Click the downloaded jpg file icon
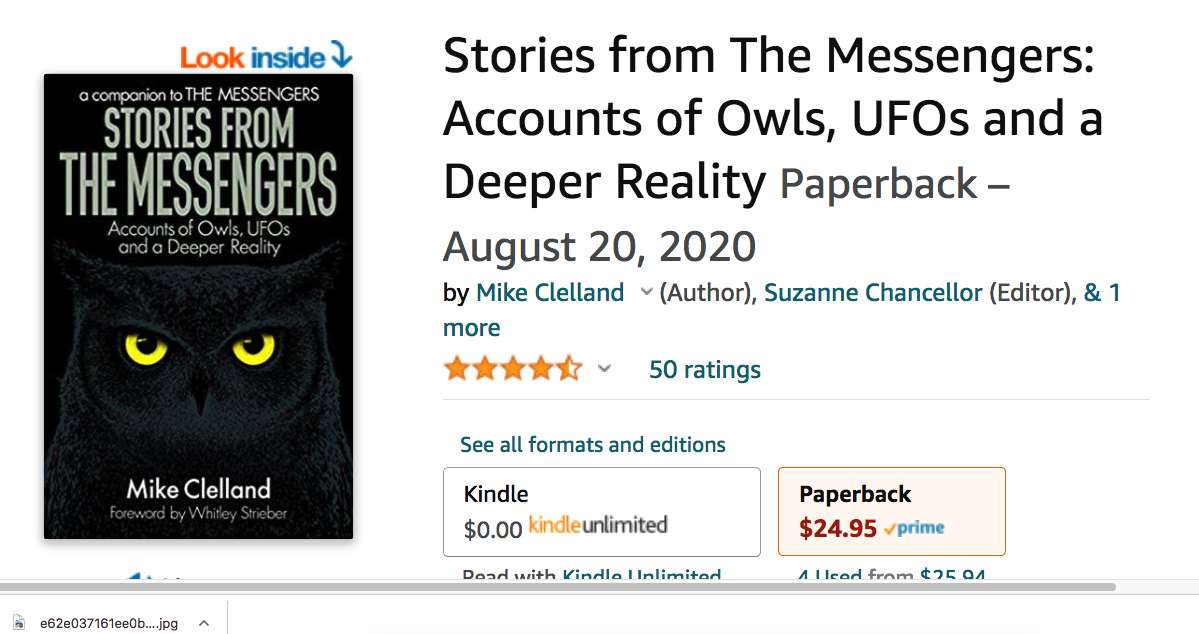Viewport: 1199px width, 634px height. coord(19,623)
